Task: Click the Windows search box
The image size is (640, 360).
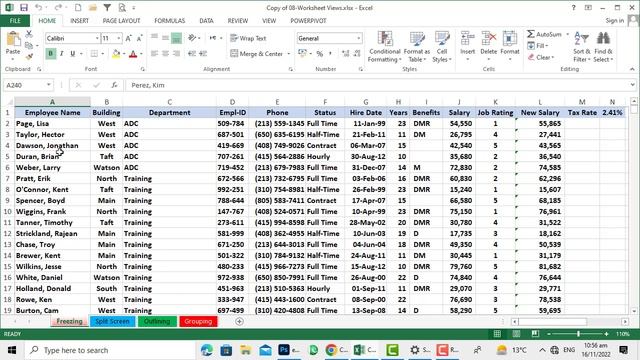Action: point(109,350)
